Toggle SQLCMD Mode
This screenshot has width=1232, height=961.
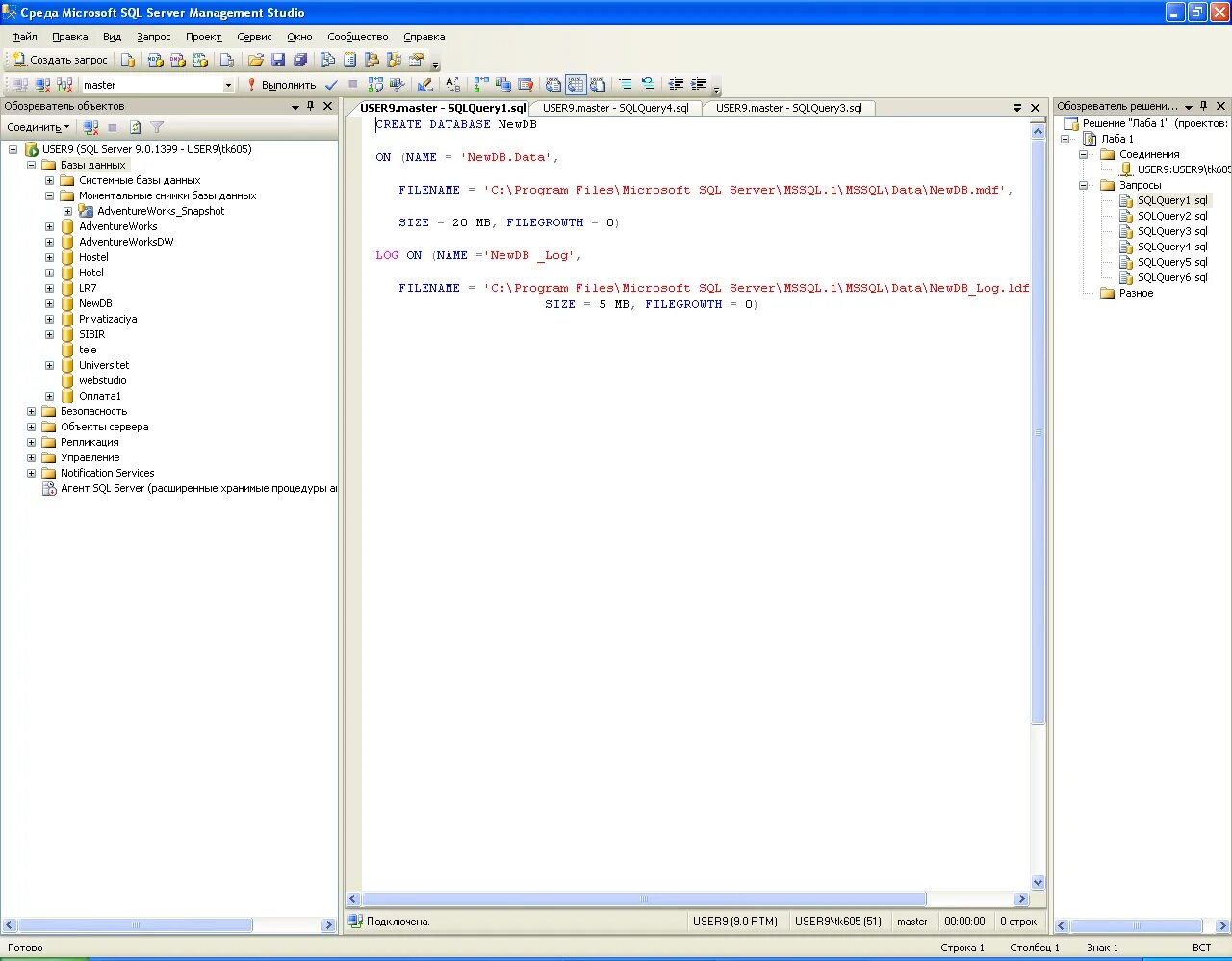(x=525, y=85)
